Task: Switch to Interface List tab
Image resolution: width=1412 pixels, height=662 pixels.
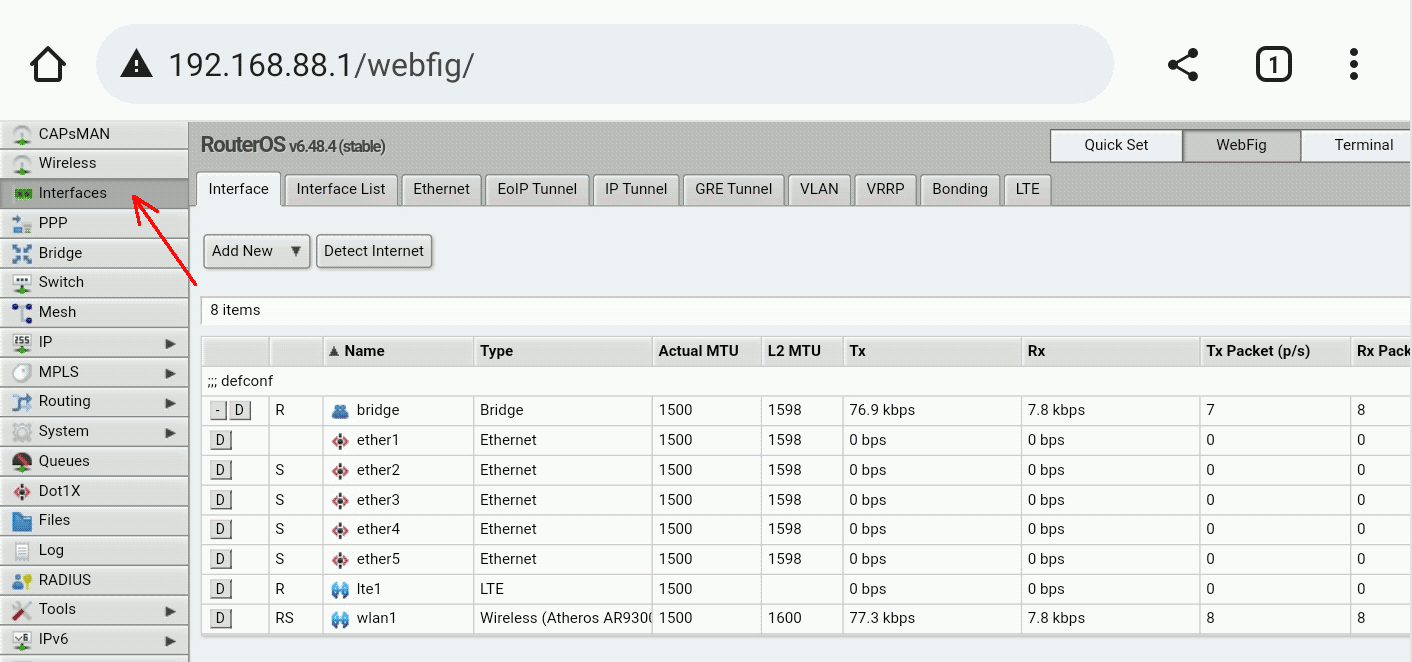Action: (341, 189)
